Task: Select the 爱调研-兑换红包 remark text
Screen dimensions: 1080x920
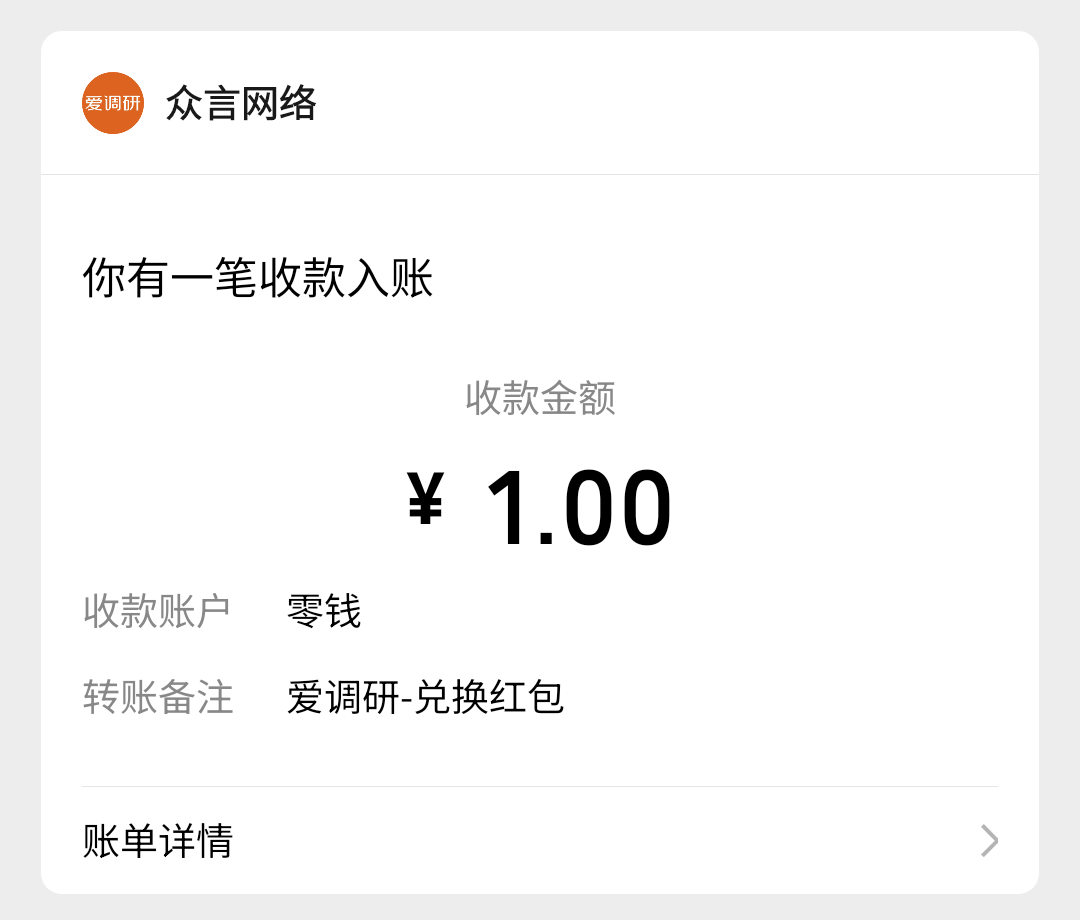Action: [x=425, y=697]
